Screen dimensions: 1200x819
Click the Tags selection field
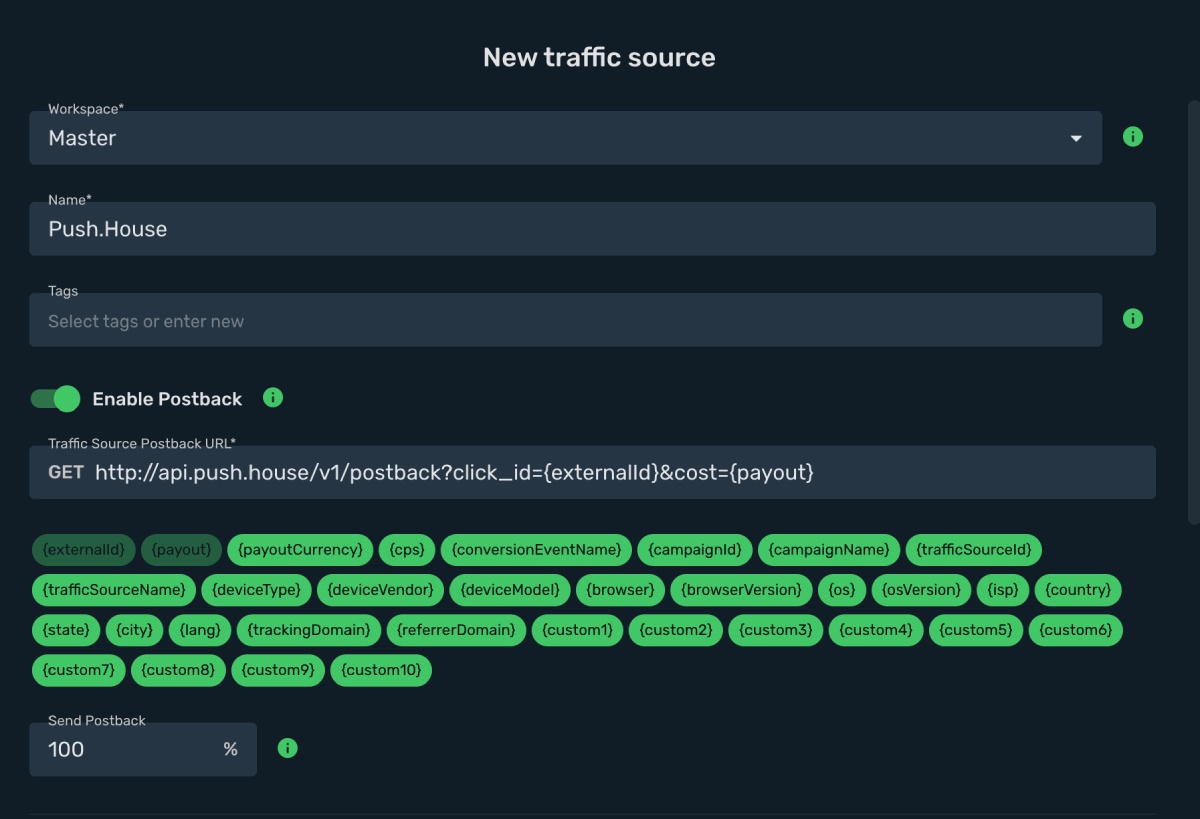565,320
